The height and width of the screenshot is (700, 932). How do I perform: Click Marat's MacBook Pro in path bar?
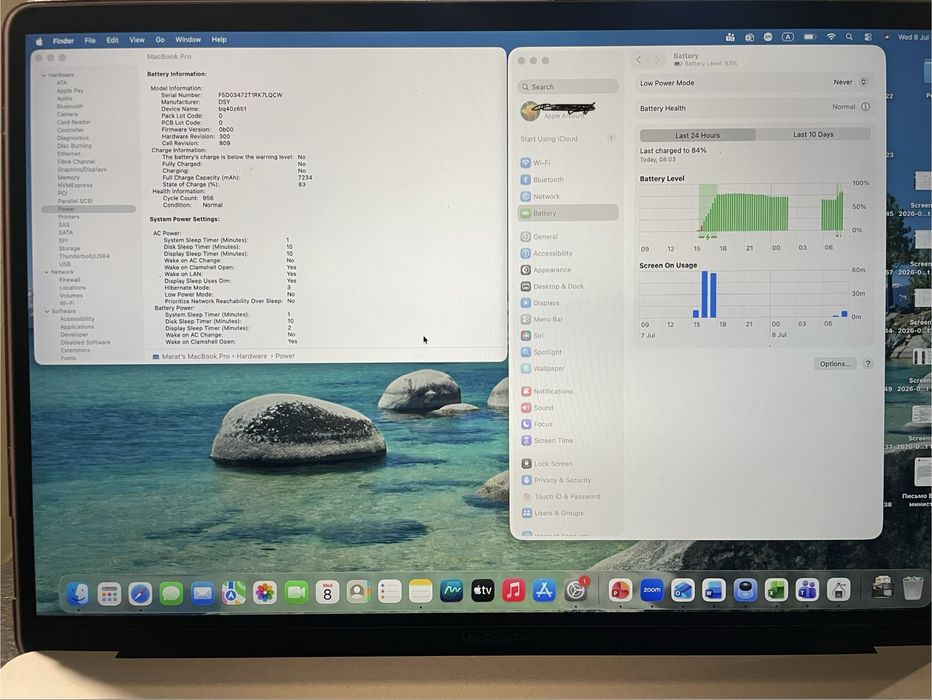tap(191, 357)
